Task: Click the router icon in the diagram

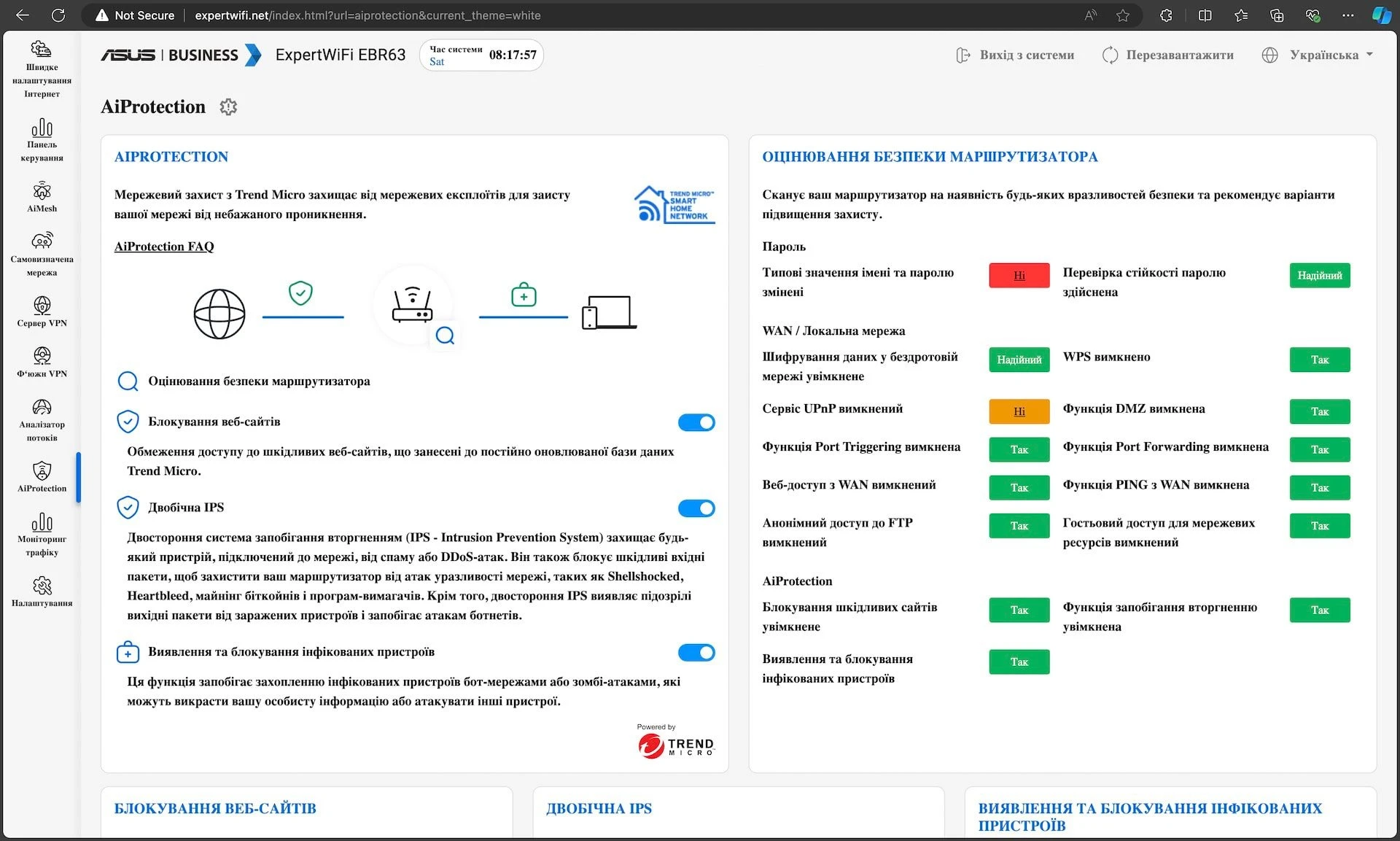Action: 413,305
